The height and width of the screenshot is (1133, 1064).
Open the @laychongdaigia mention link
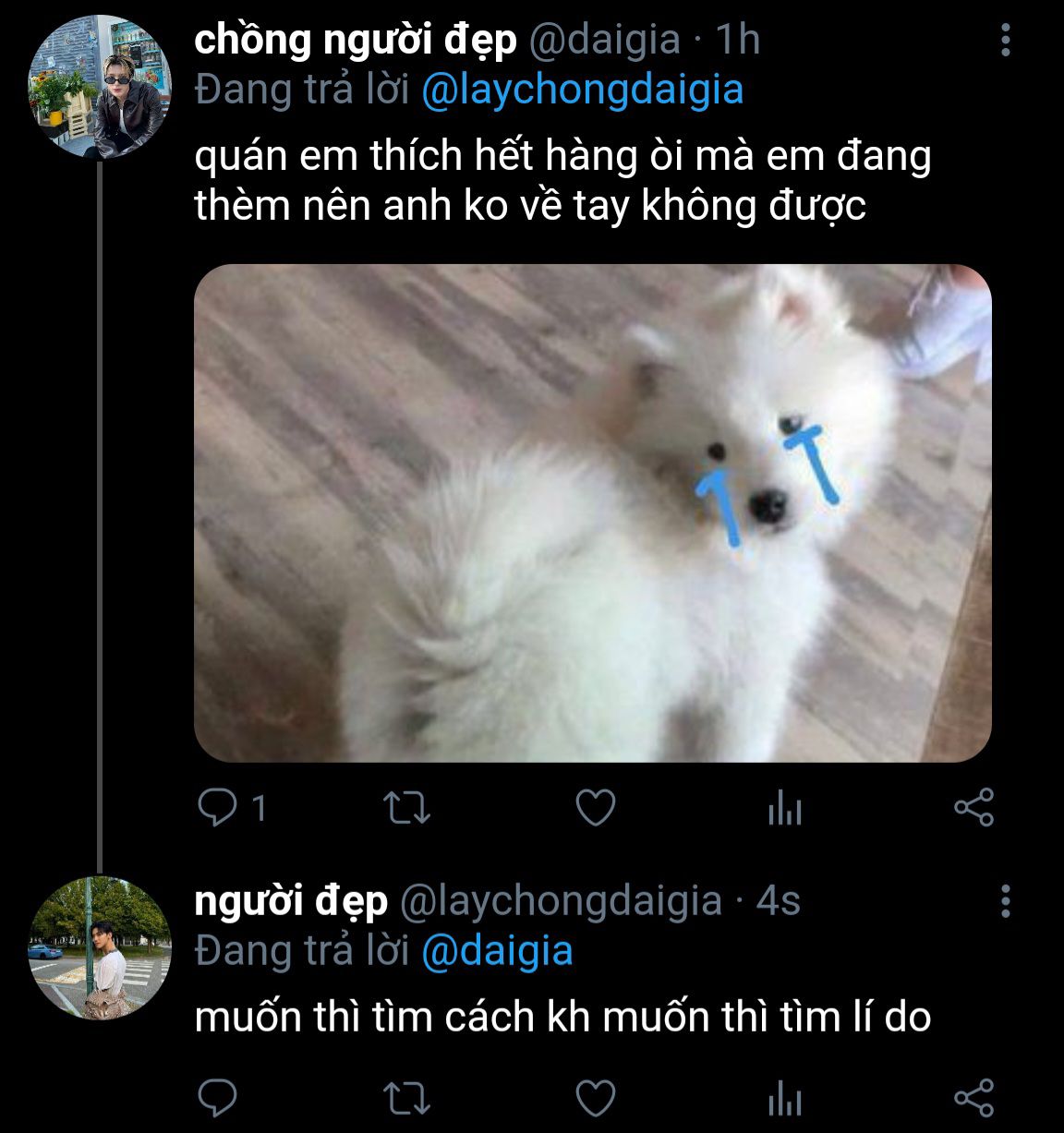pyautogui.click(x=582, y=90)
